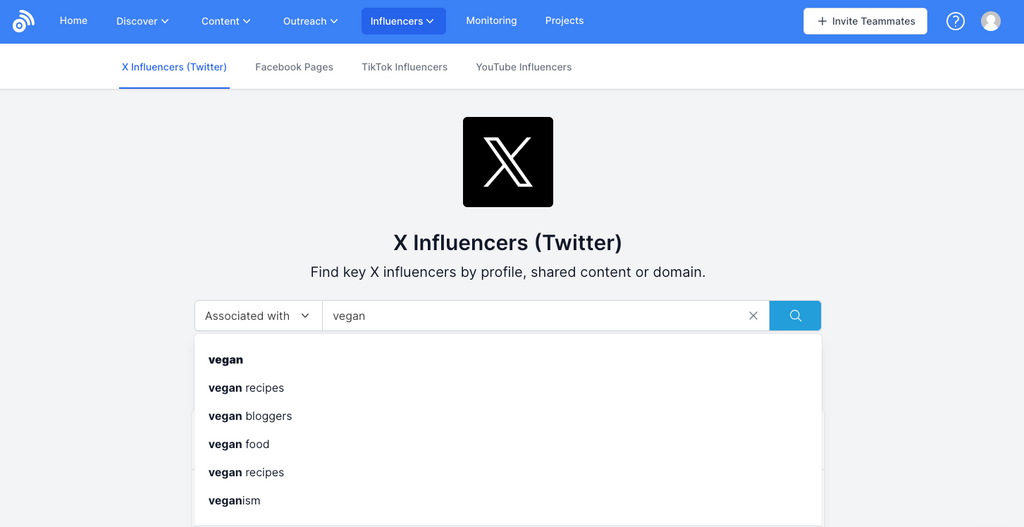Screen dimensions: 1024x527
Task: Select the YouTube Influencers tab
Action: 523,67
